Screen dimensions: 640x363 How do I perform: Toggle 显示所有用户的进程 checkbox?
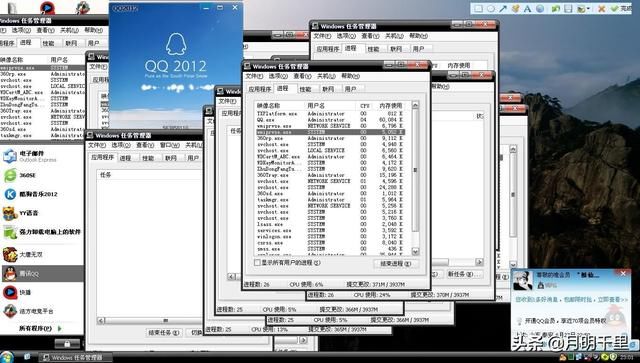click(257, 263)
